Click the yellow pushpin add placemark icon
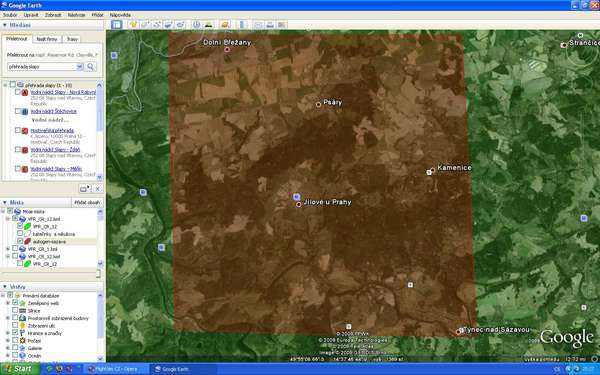 point(133,24)
